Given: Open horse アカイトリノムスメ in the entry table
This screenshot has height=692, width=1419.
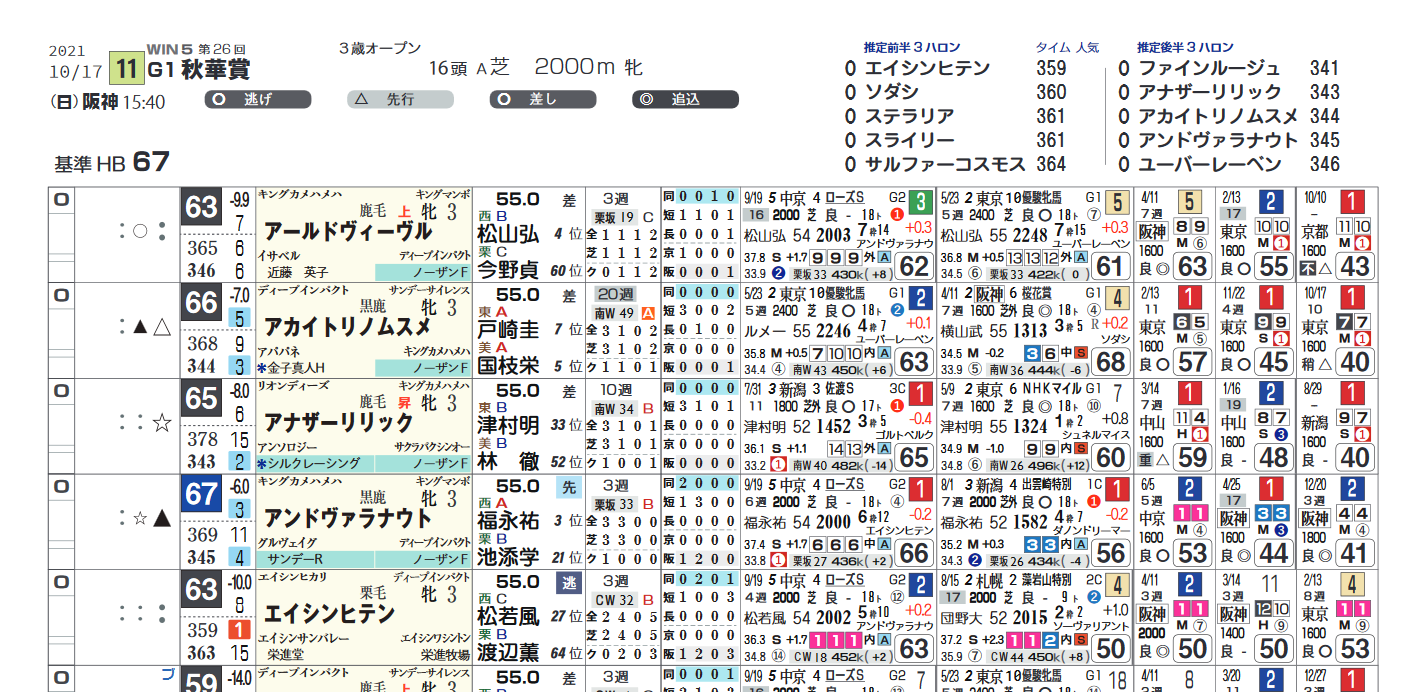Looking at the screenshot, I should [x=348, y=327].
